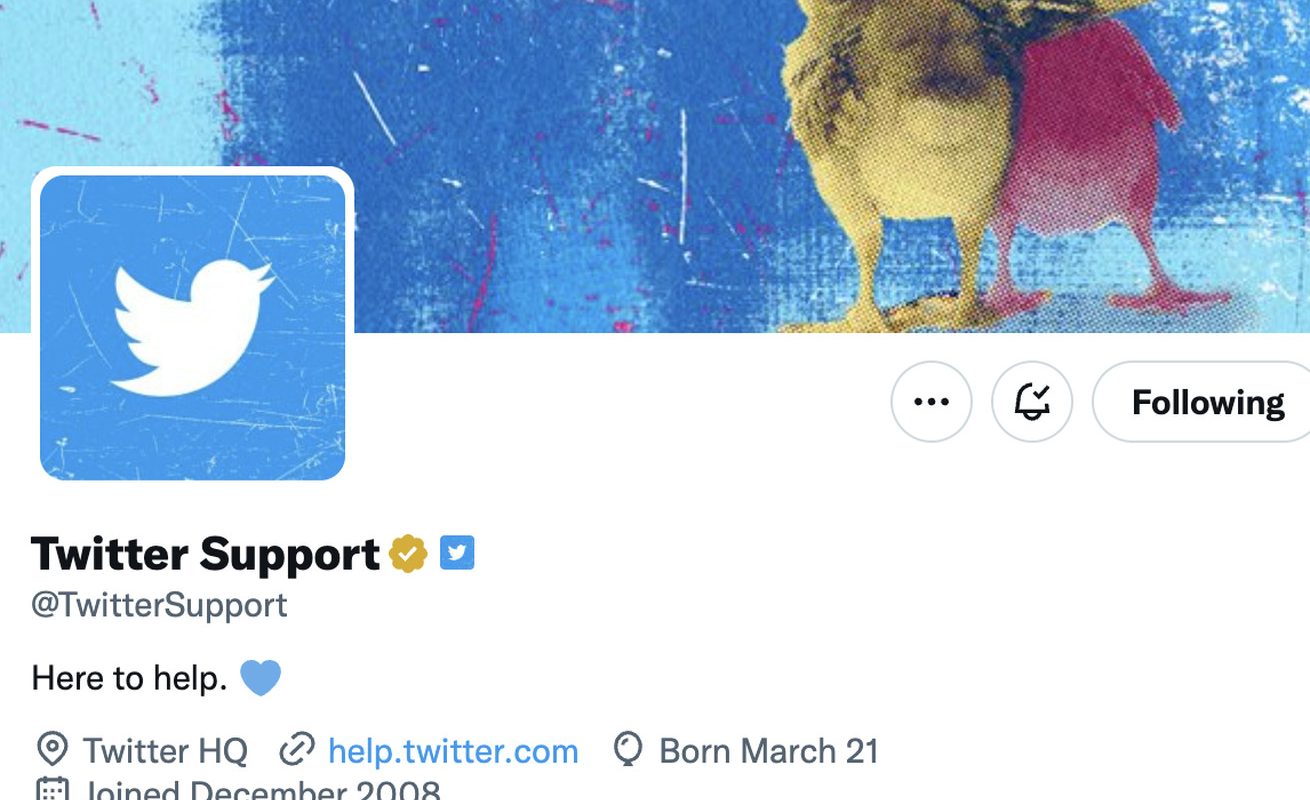
Task: Click the gold verified checkmark badge
Action: [408, 553]
